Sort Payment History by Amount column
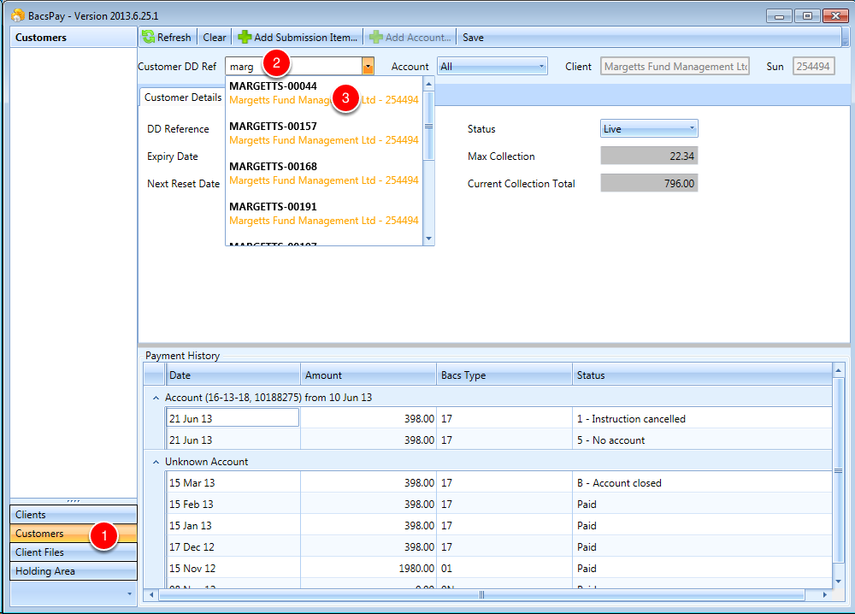Image resolution: width=855 pixels, height=614 pixels. [x=368, y=375]
